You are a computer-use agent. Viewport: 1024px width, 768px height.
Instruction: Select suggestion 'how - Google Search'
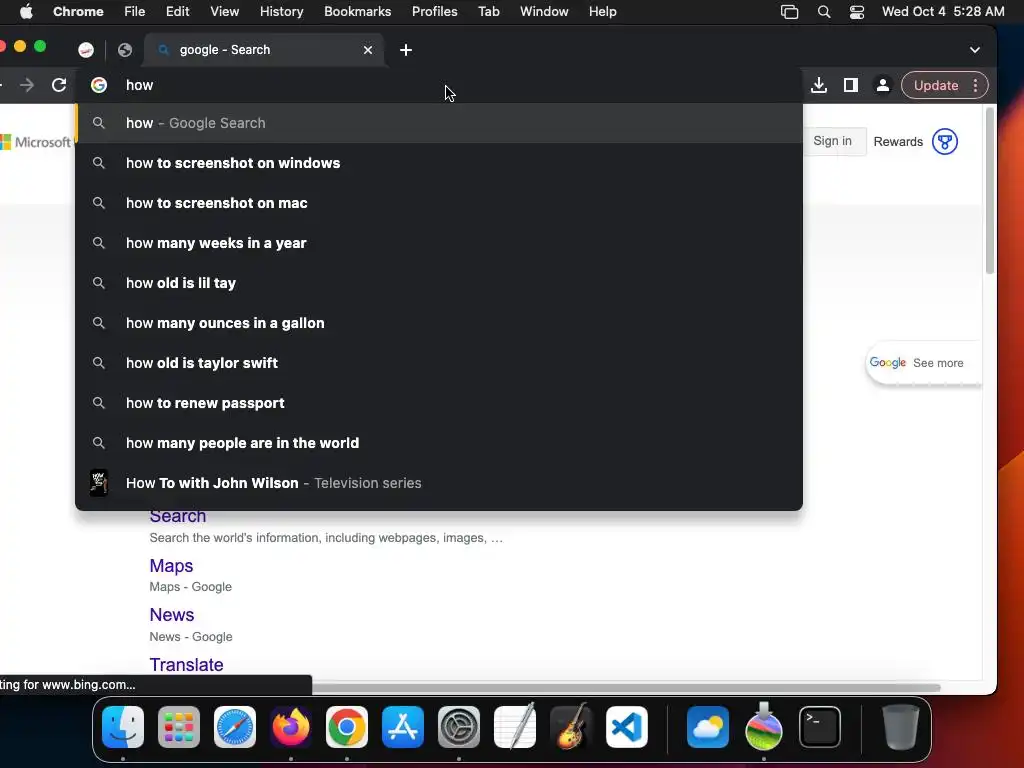tap(439, 123)
